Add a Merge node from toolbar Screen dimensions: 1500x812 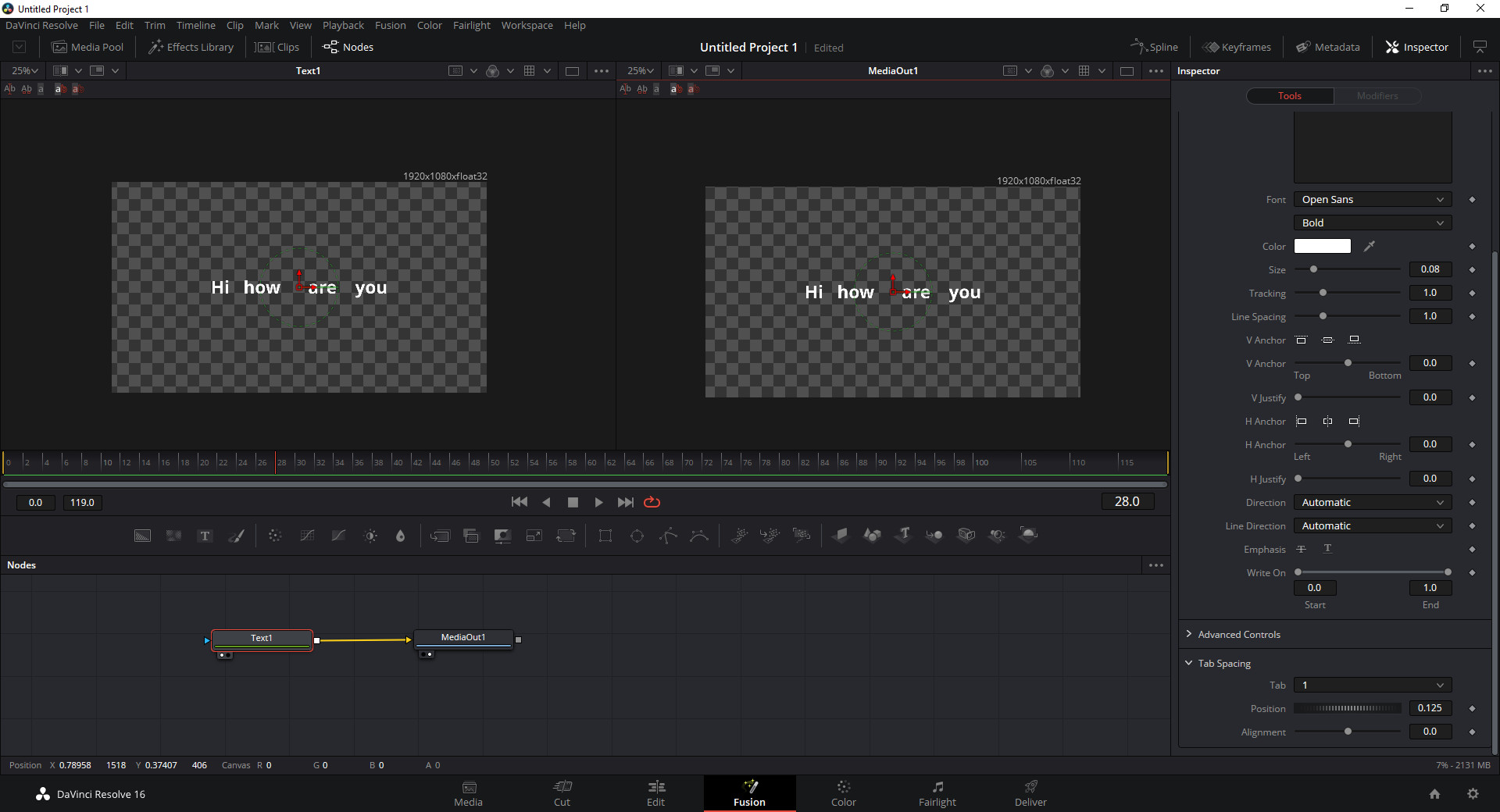coord(440,536)
